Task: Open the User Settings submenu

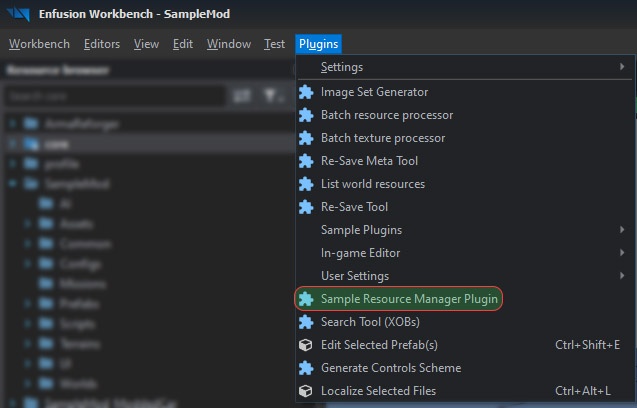Action: [354, 276]
